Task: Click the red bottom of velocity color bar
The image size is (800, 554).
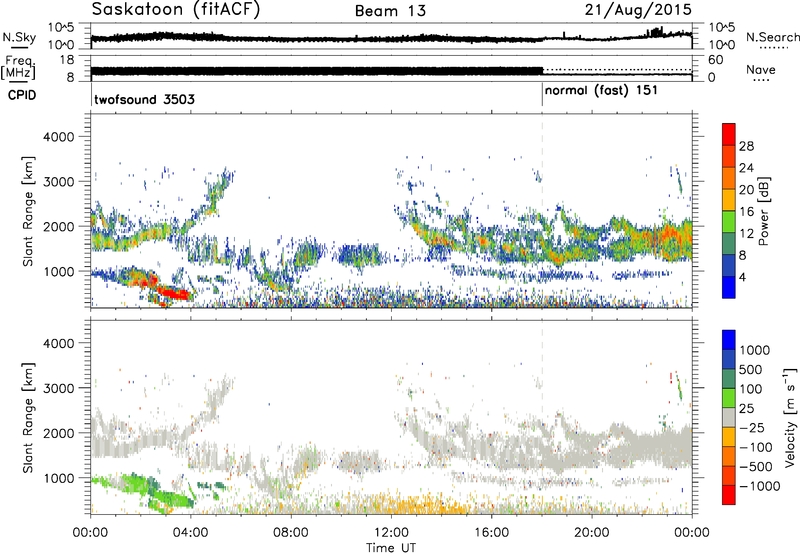Action: [729, 495]
